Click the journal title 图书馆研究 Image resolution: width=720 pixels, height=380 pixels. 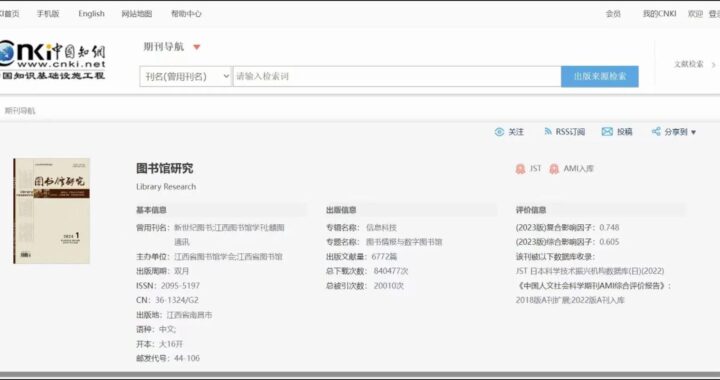point(165,168)
